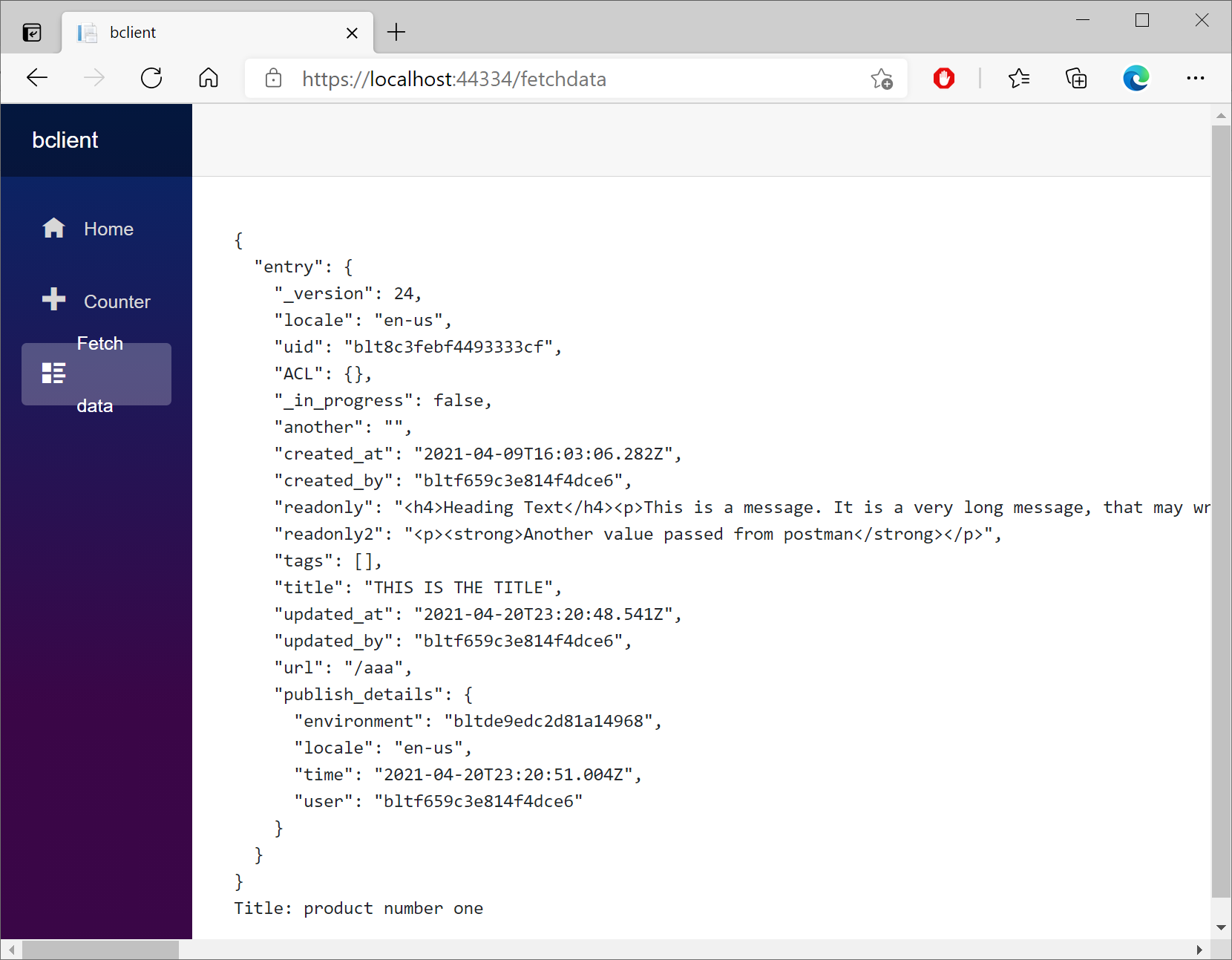Click the Edge profile icon
Viewport: 1232px width, 960px height.
[x=1136, y=78]
